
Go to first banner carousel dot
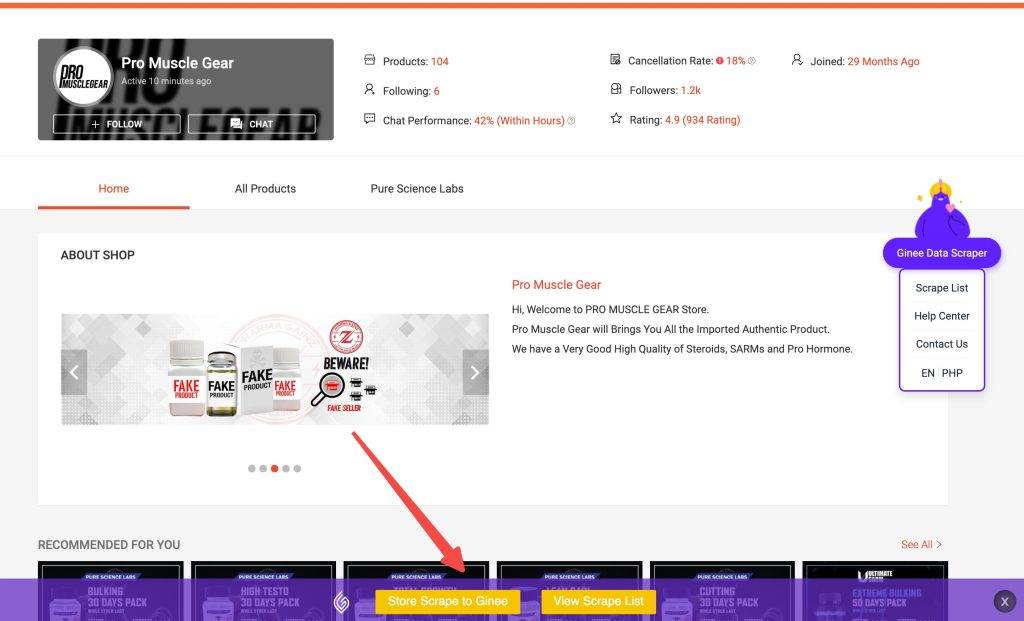click(252, 468)
